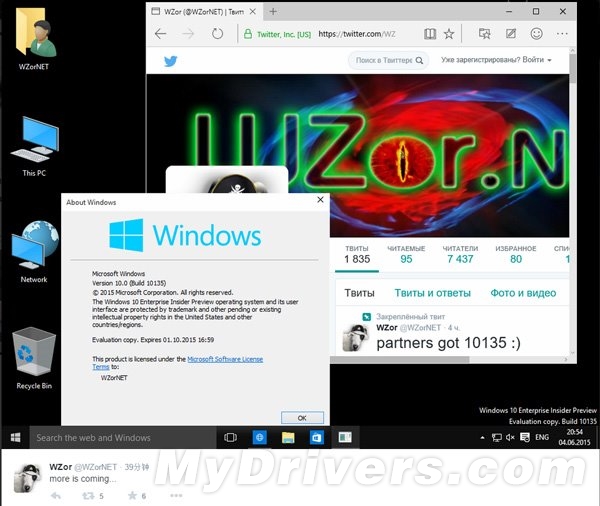Confirm About Windows with OK button

pyautogui.click(x=302, y=418)
